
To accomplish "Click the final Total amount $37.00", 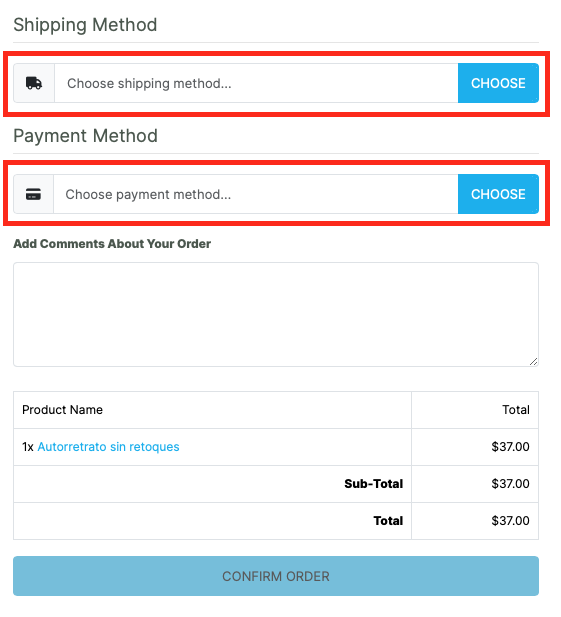I will coord(510,521).
